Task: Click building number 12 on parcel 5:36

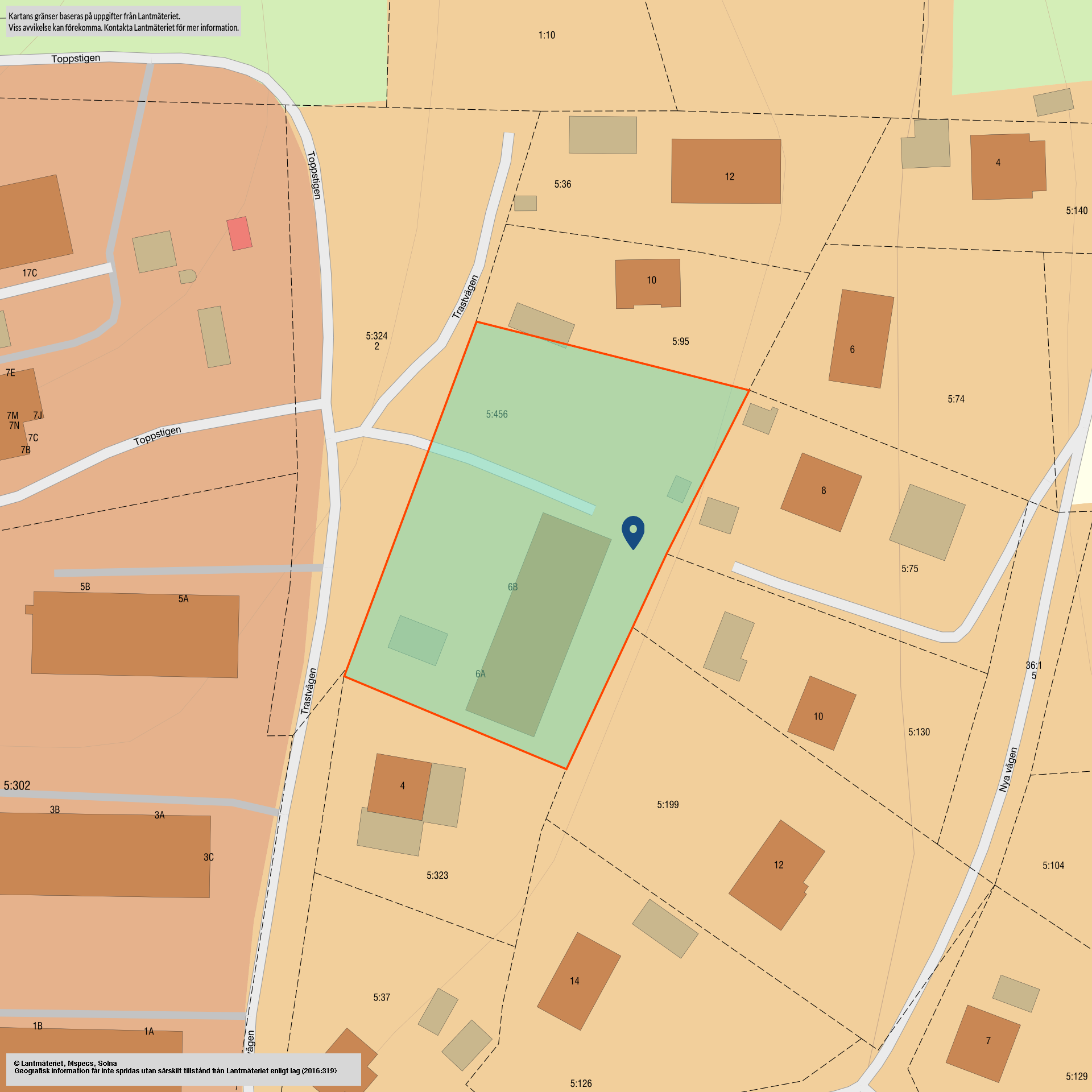Action: click(x=726, y=171)
